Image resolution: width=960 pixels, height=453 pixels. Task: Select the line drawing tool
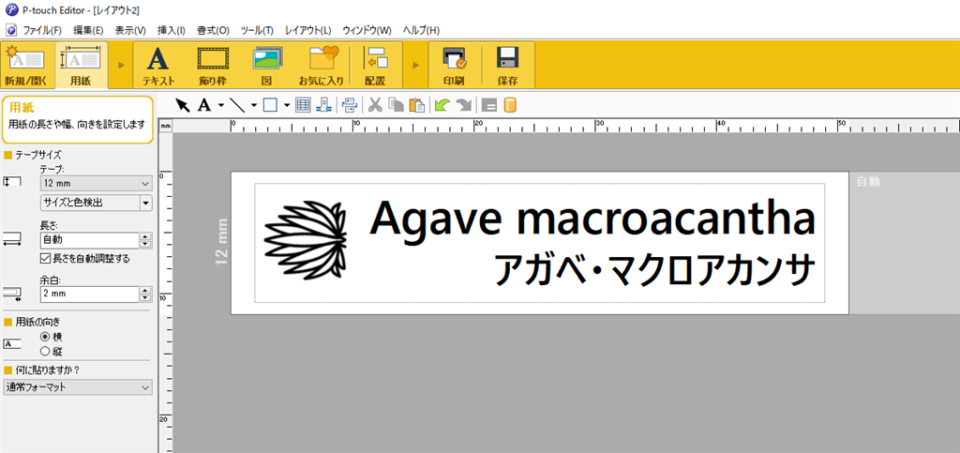tap(238, 105)
